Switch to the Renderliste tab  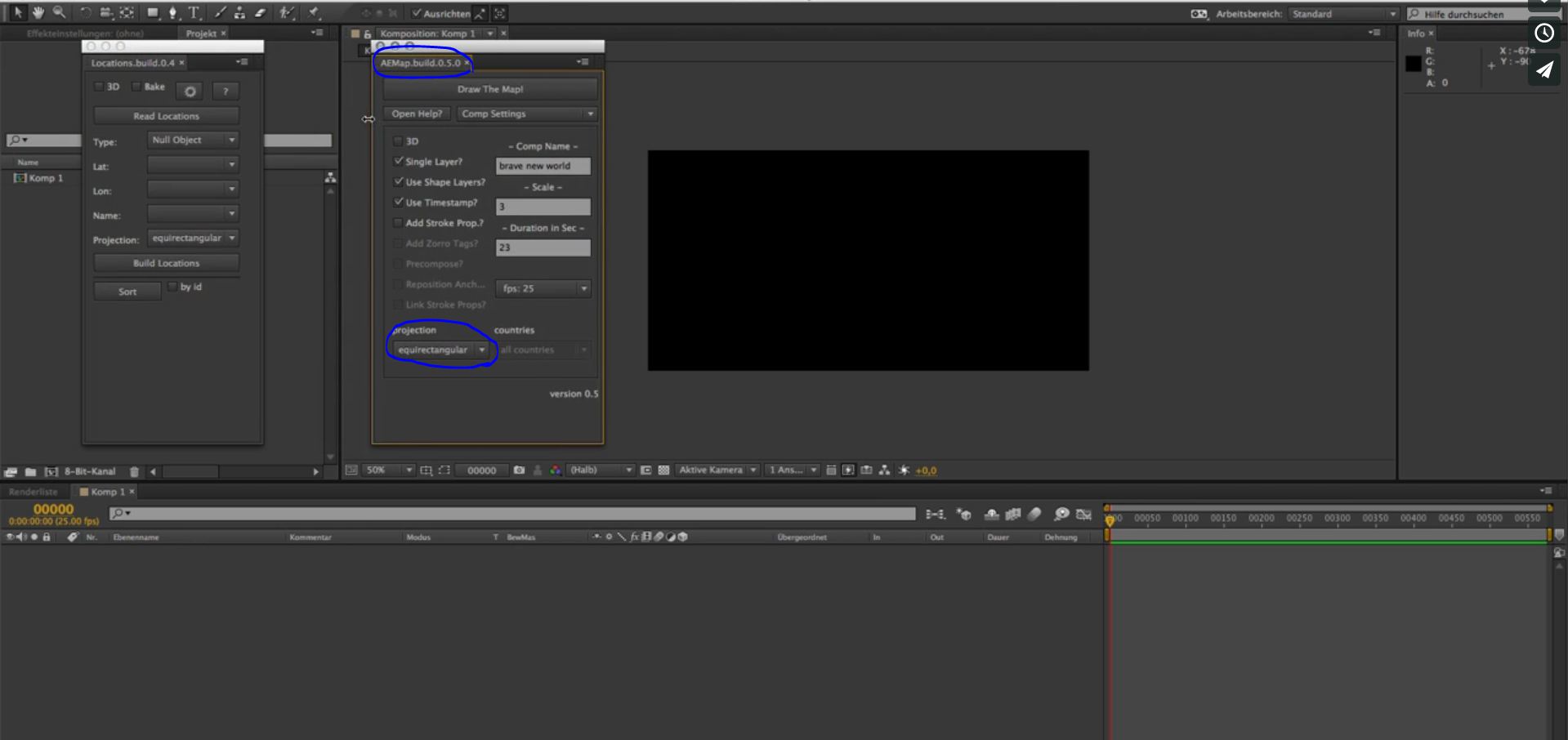pyautogui.click(x=34, y=492)
